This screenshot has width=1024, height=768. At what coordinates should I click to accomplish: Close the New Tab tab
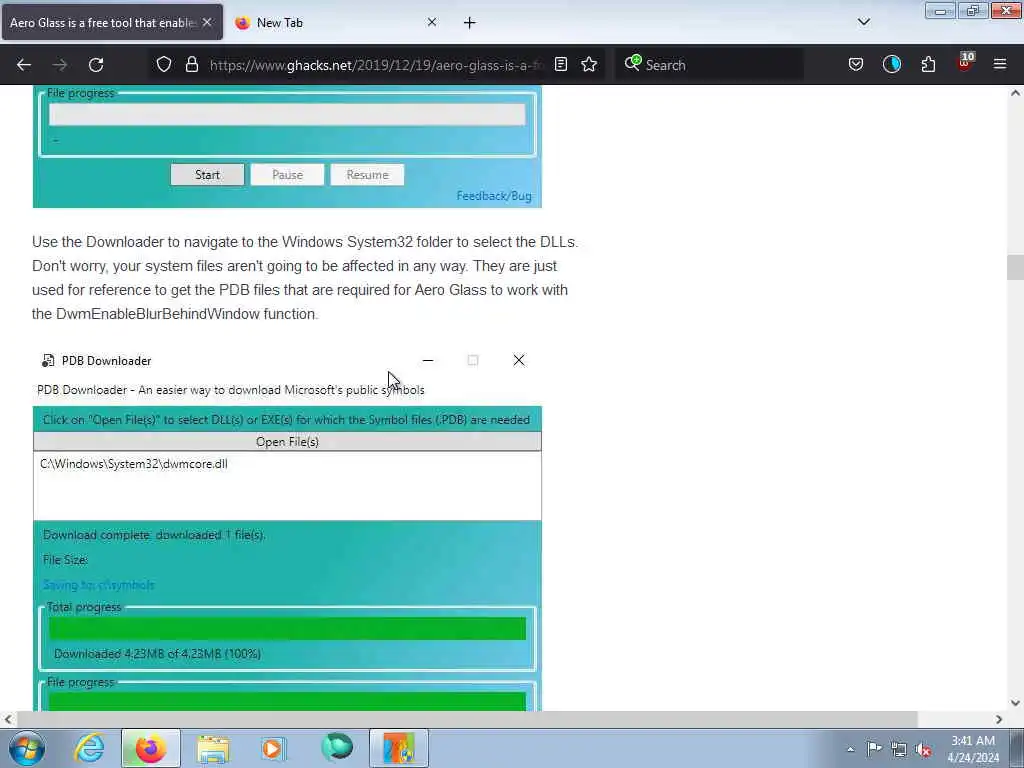pyautogui.click(x=432, y=22)
